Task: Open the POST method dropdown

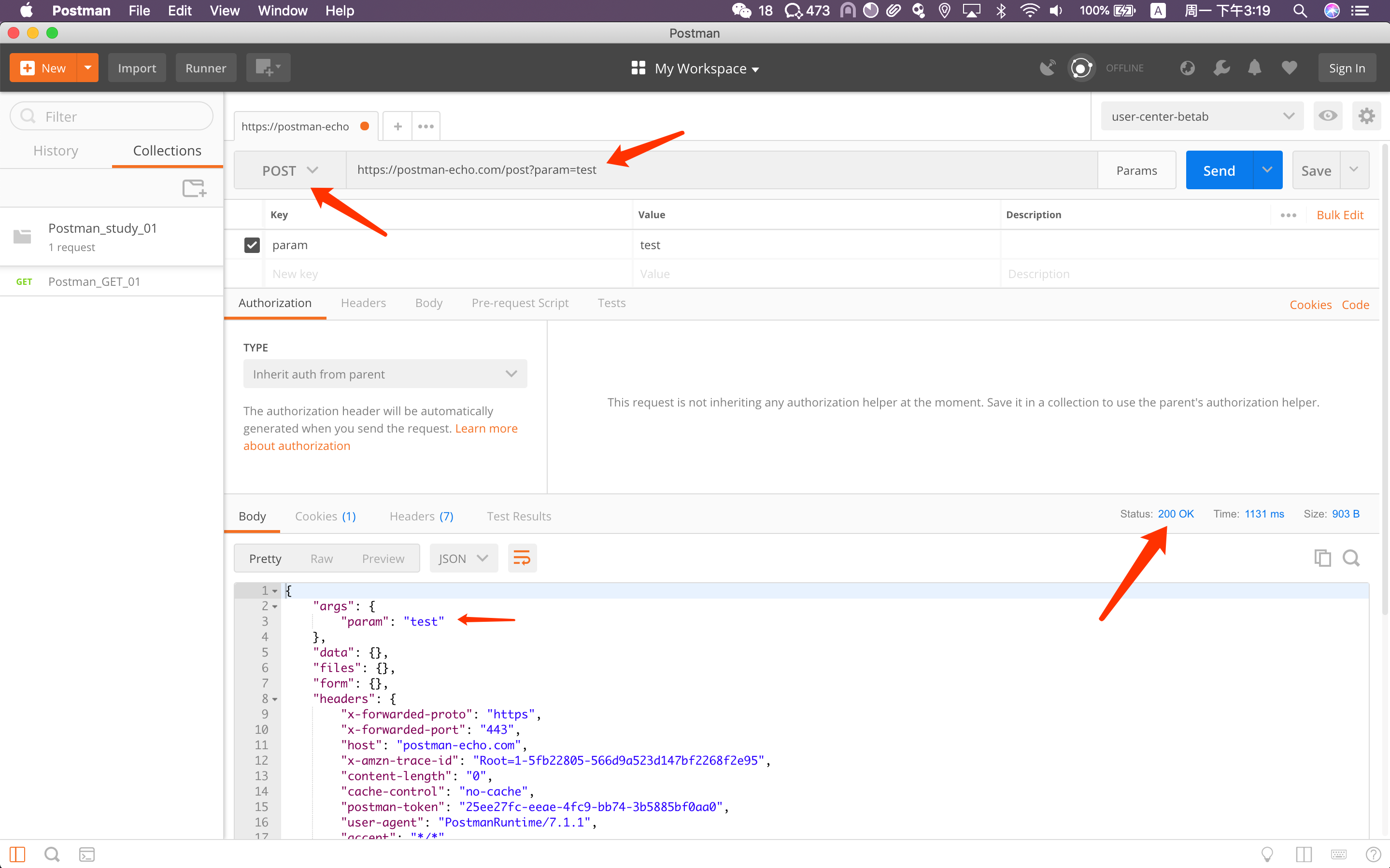Action: 290,170
